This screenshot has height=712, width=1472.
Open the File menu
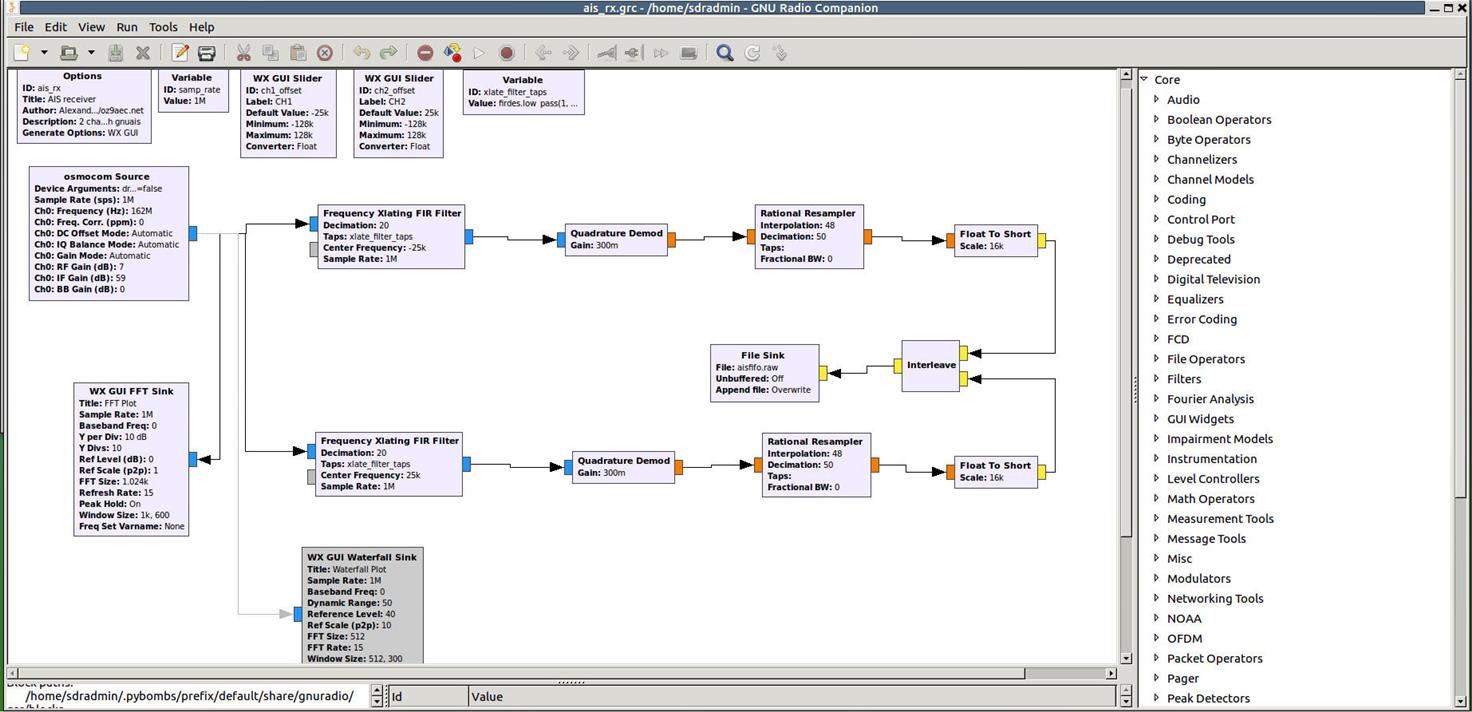coord(24,27)
